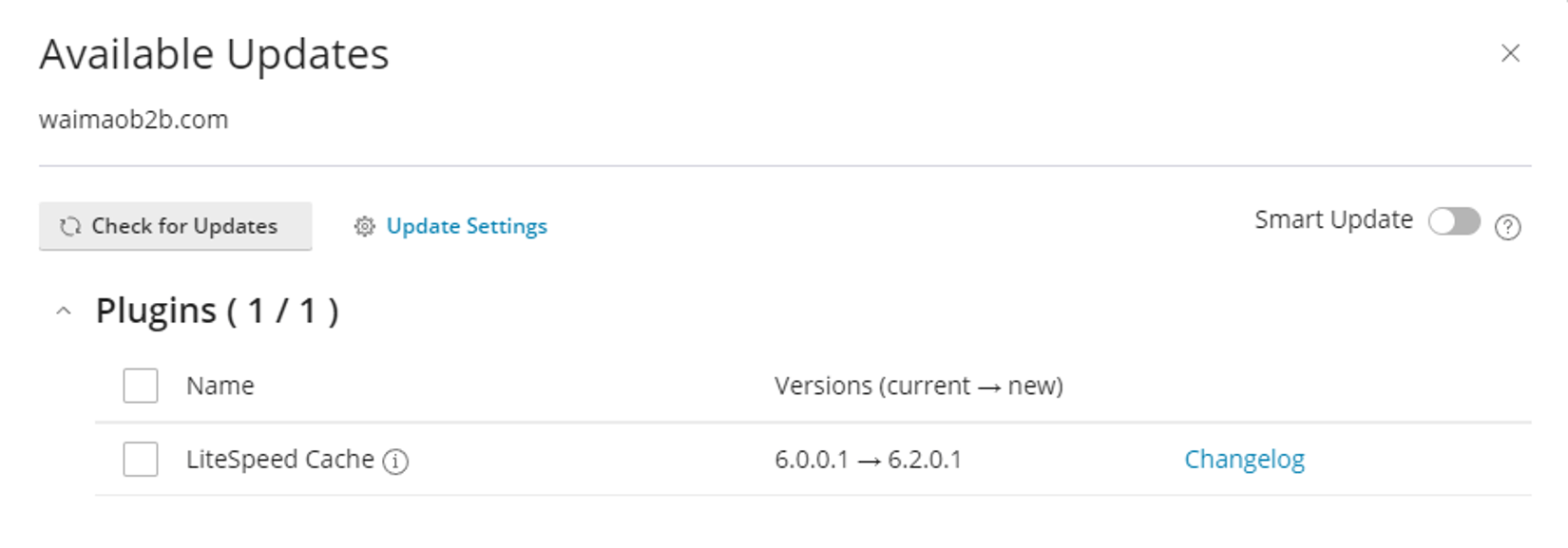Click the Name column header
The width and height of the screenshot is (1568, 548).
(220, 386)
